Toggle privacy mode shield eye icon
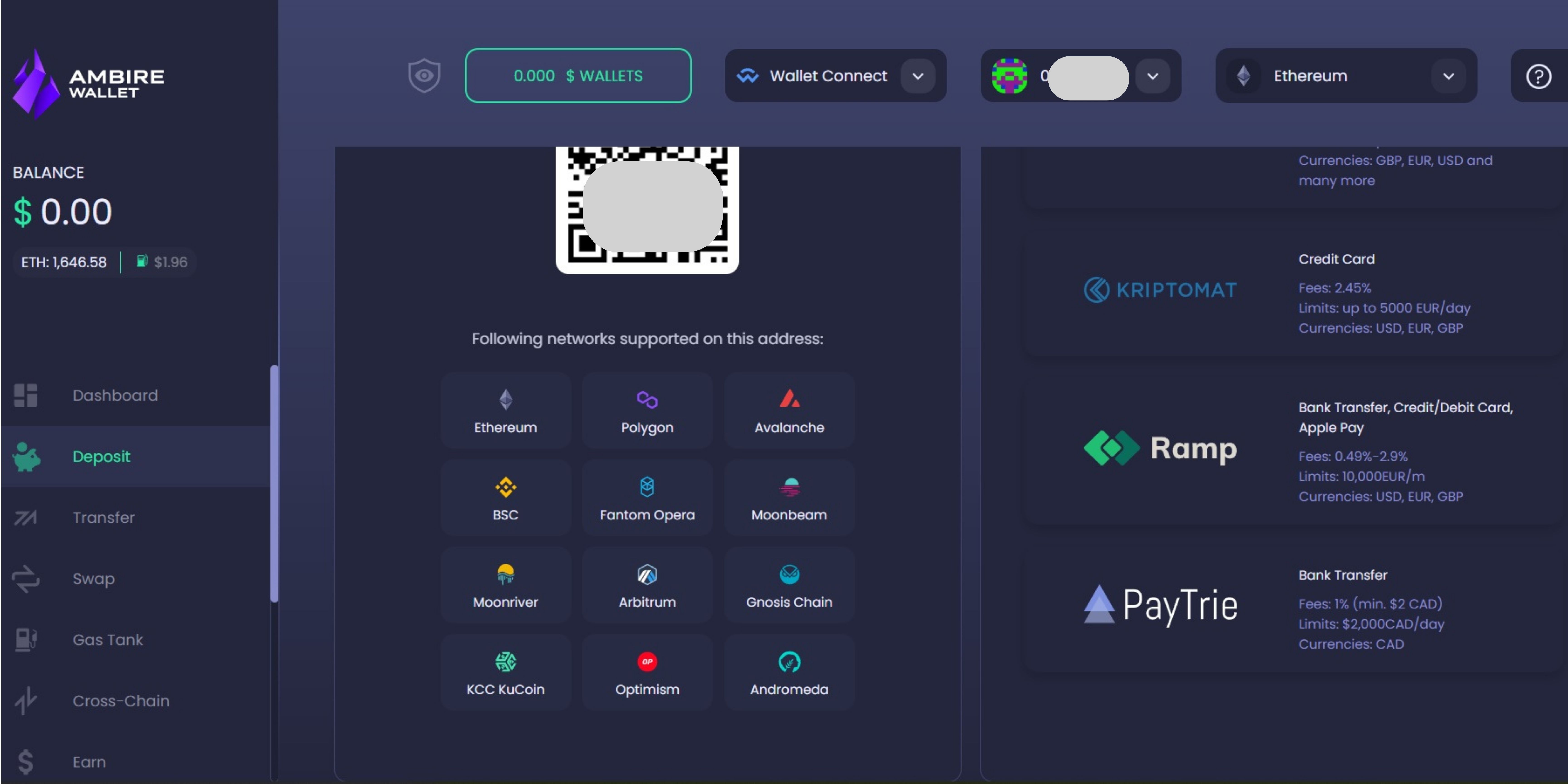Image resolution: width=1568 pixels, height=784 pixels. point(424,76)
